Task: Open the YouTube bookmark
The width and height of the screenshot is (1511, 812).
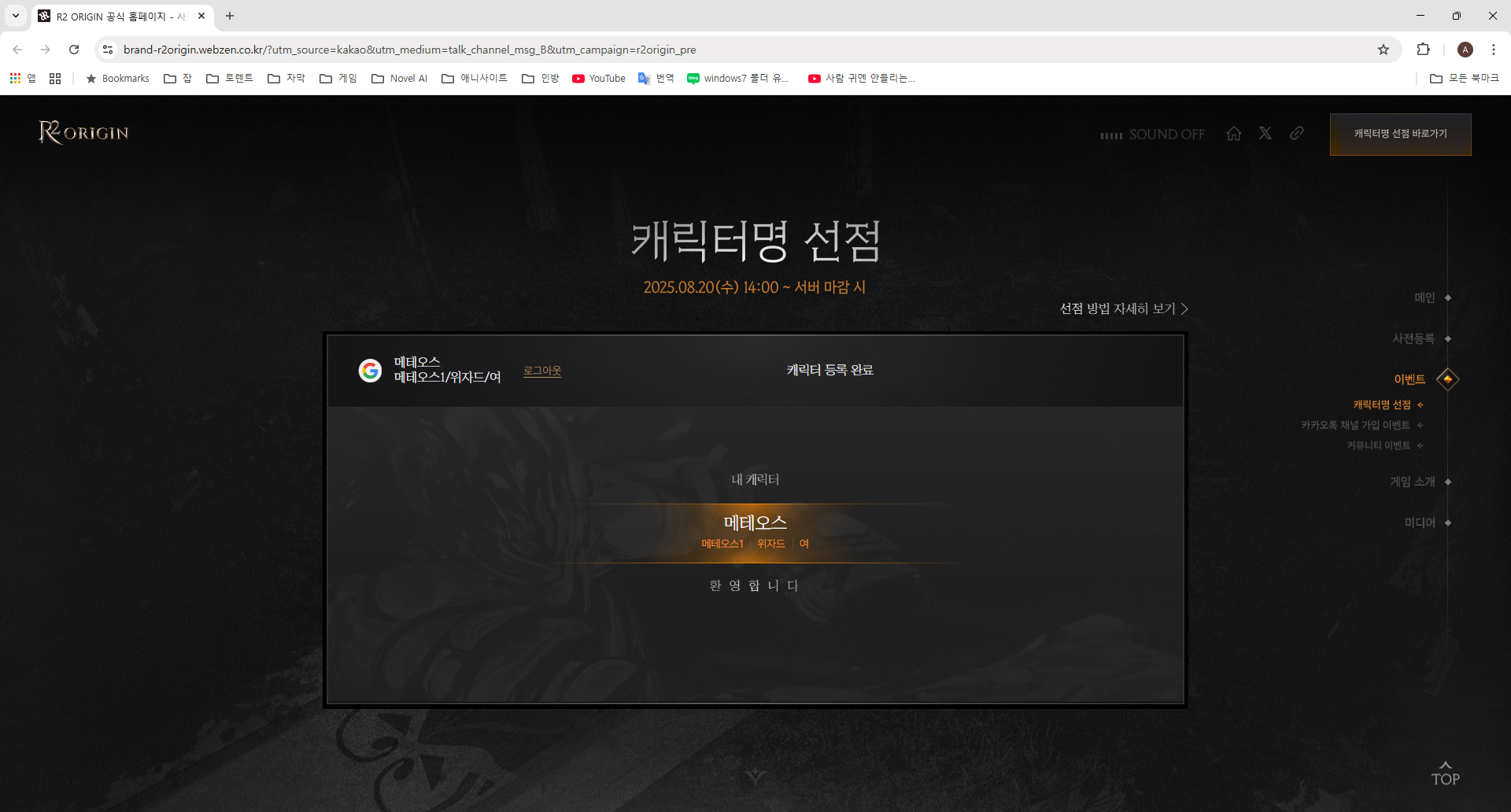Action: [599, 78]
